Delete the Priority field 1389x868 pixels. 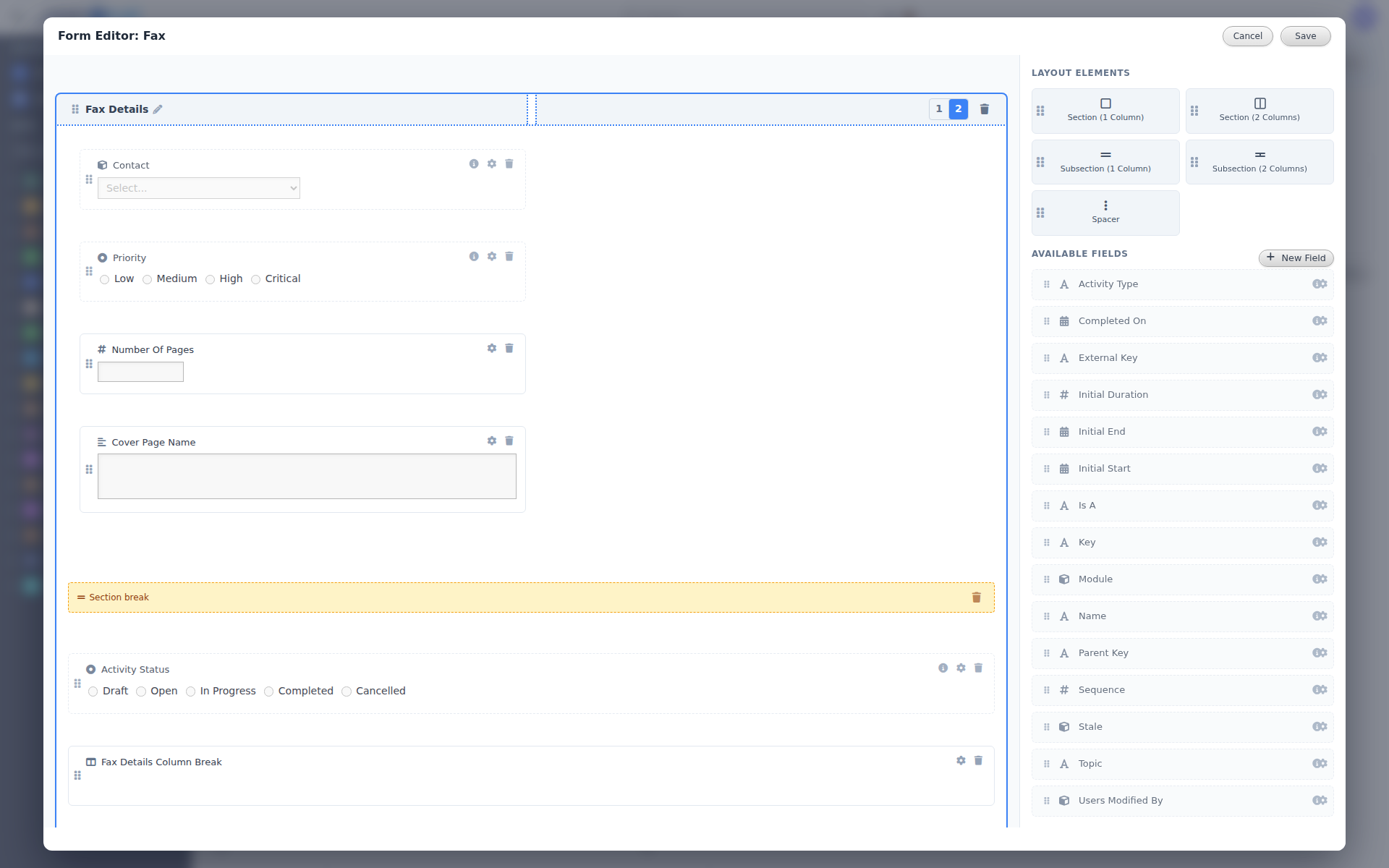(x=509, y=257)
